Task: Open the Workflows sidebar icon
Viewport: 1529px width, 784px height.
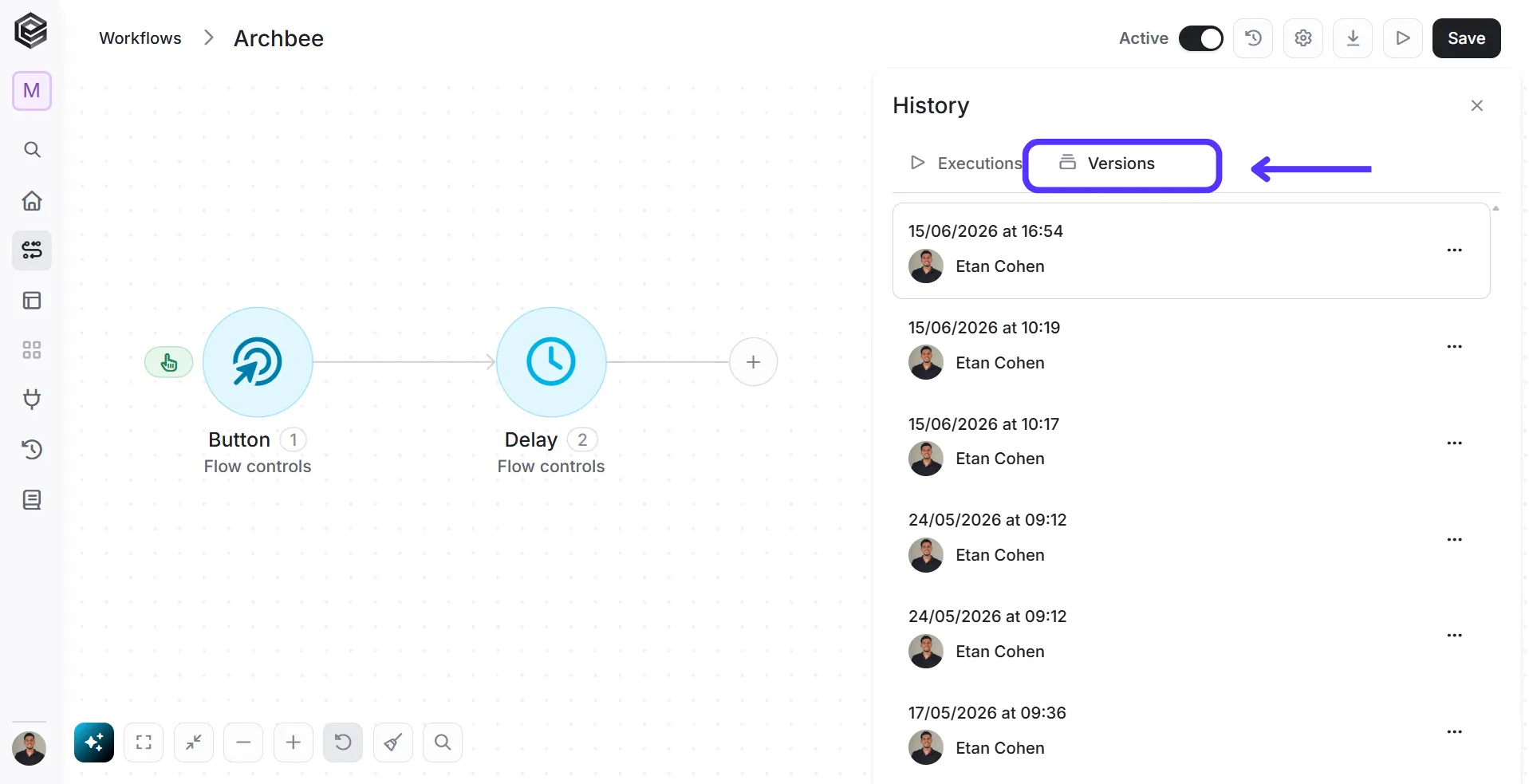Action: tap(32, 250)
